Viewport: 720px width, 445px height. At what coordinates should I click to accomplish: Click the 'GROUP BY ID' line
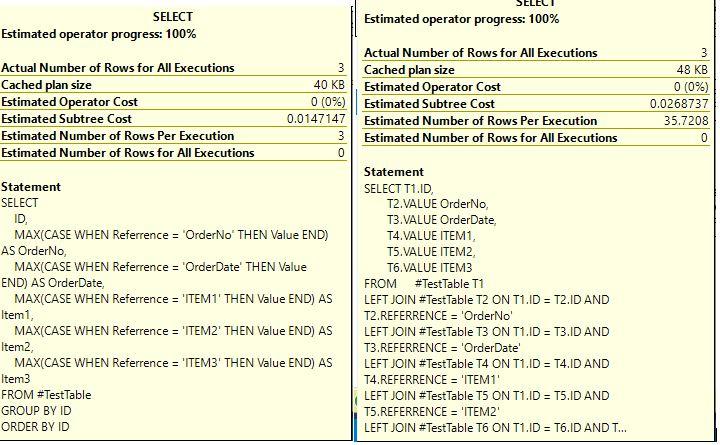pyautogui.click(x=36, y=411)
